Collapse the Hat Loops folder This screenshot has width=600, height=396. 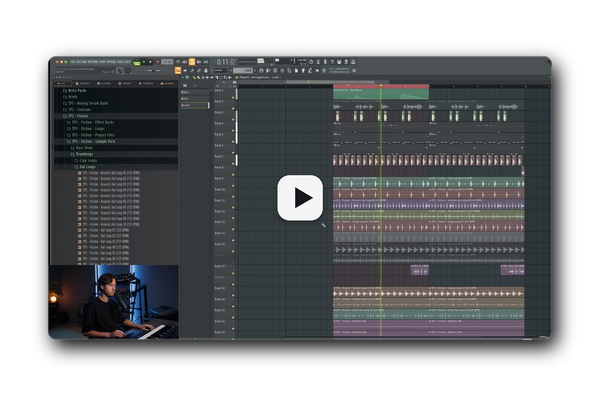point(85,167)
